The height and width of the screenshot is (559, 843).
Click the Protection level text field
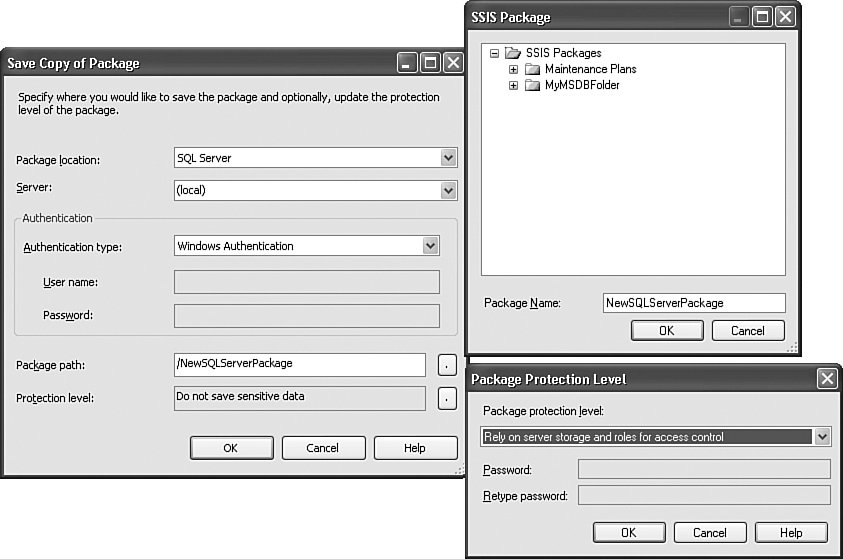pos(300,398)
